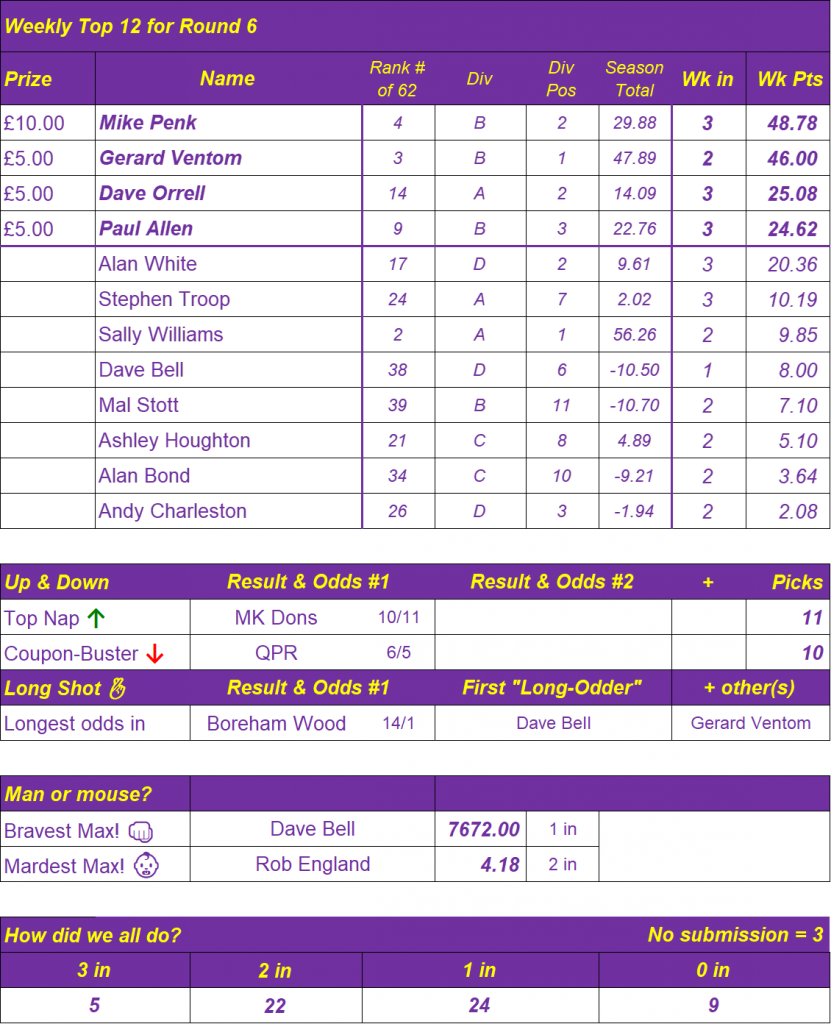This screenshot has height=1024, width=831.
Task: Select the name Sally Williams
Action: (161, 334)
